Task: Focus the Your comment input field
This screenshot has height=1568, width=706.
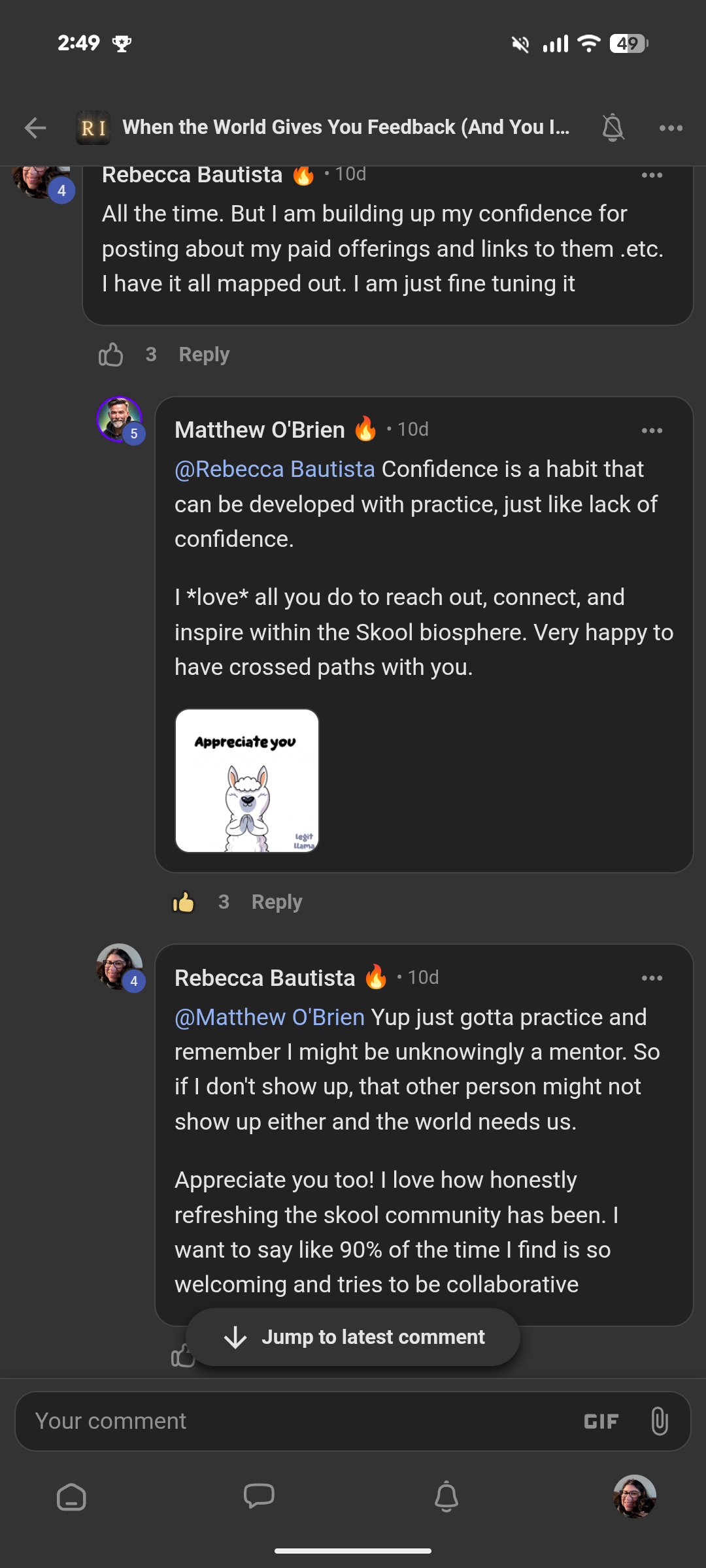Action: pyautogui.click(x=294, y=1421)
